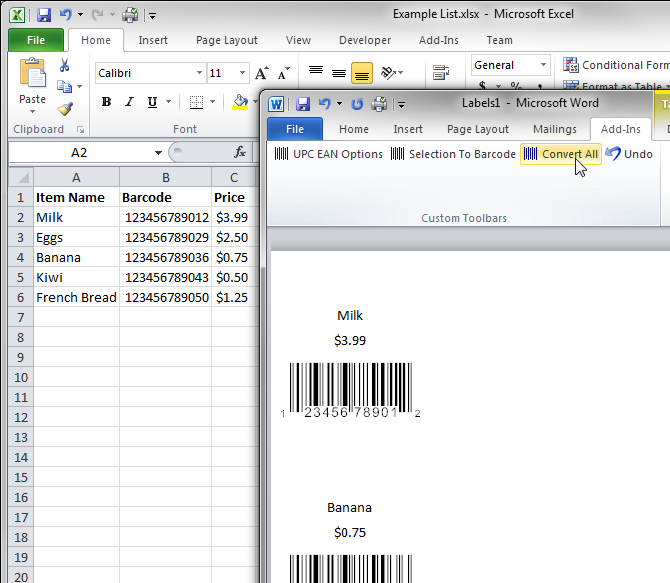Switch to Word Home tab

coord(353,129)
